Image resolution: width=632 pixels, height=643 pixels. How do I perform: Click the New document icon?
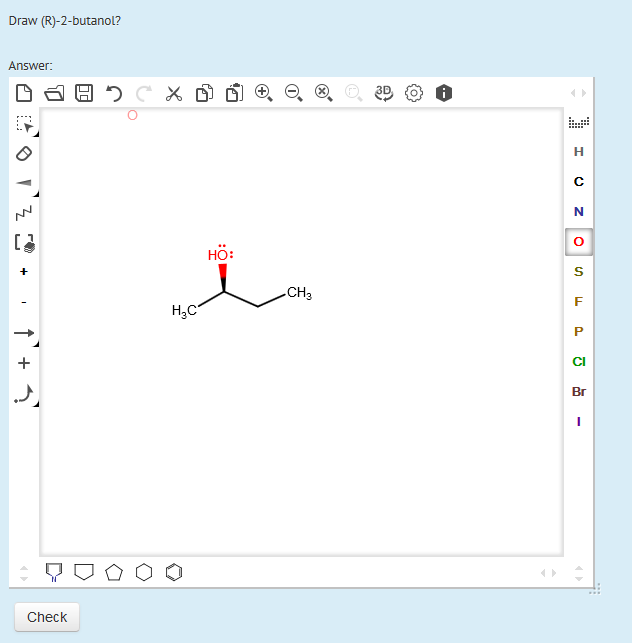point(24,93)
